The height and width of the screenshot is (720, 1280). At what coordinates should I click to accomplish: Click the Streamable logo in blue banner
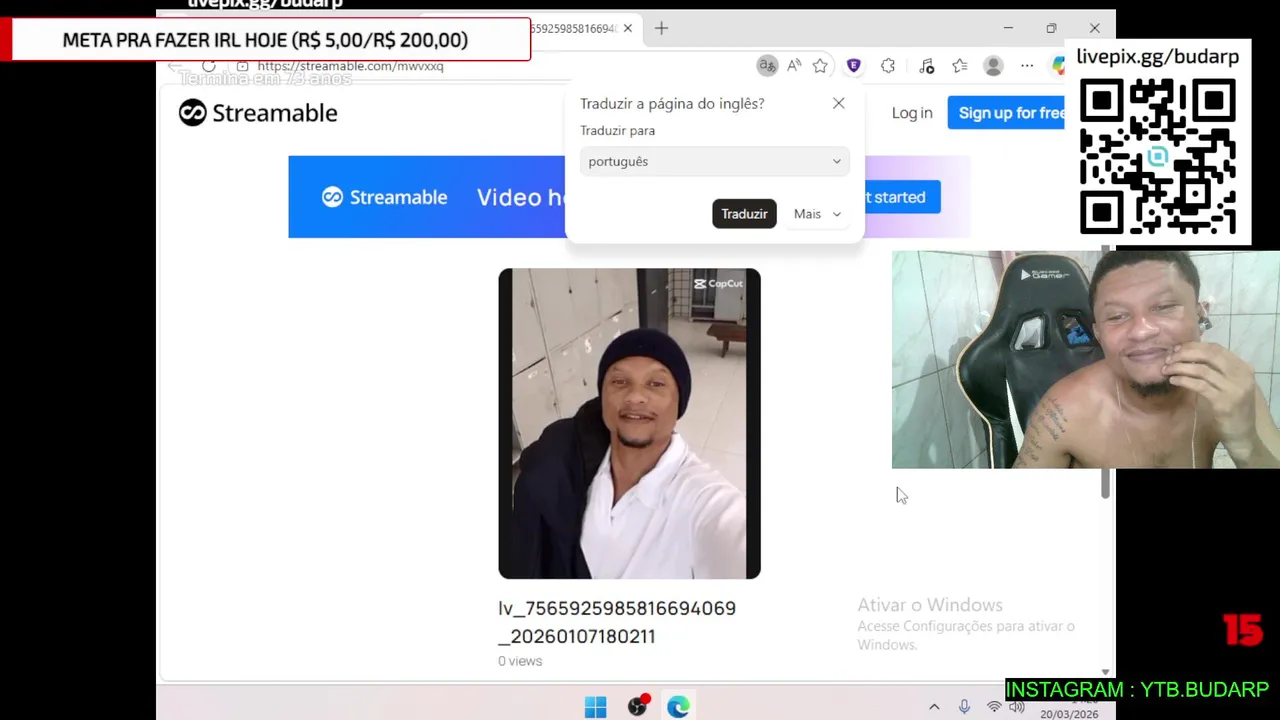click(x=384, y=197)
